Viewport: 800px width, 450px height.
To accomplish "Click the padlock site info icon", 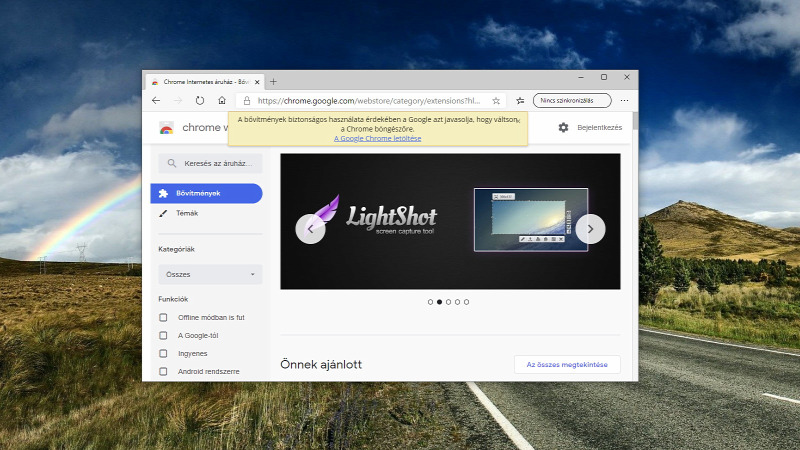I will 247,101.
